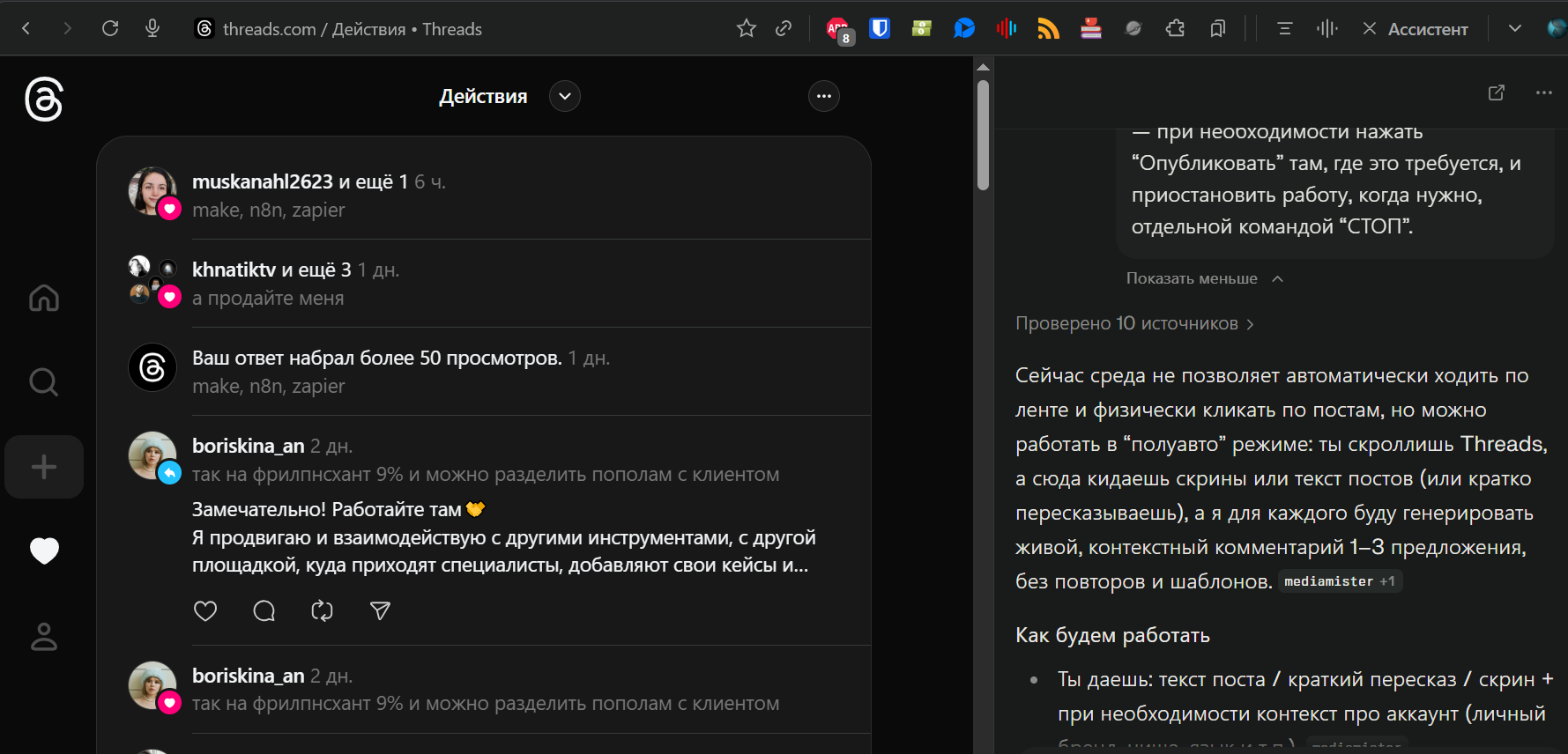1568x754 pixels.
Task: Open your Threads profile
Action: pos(44,636)
